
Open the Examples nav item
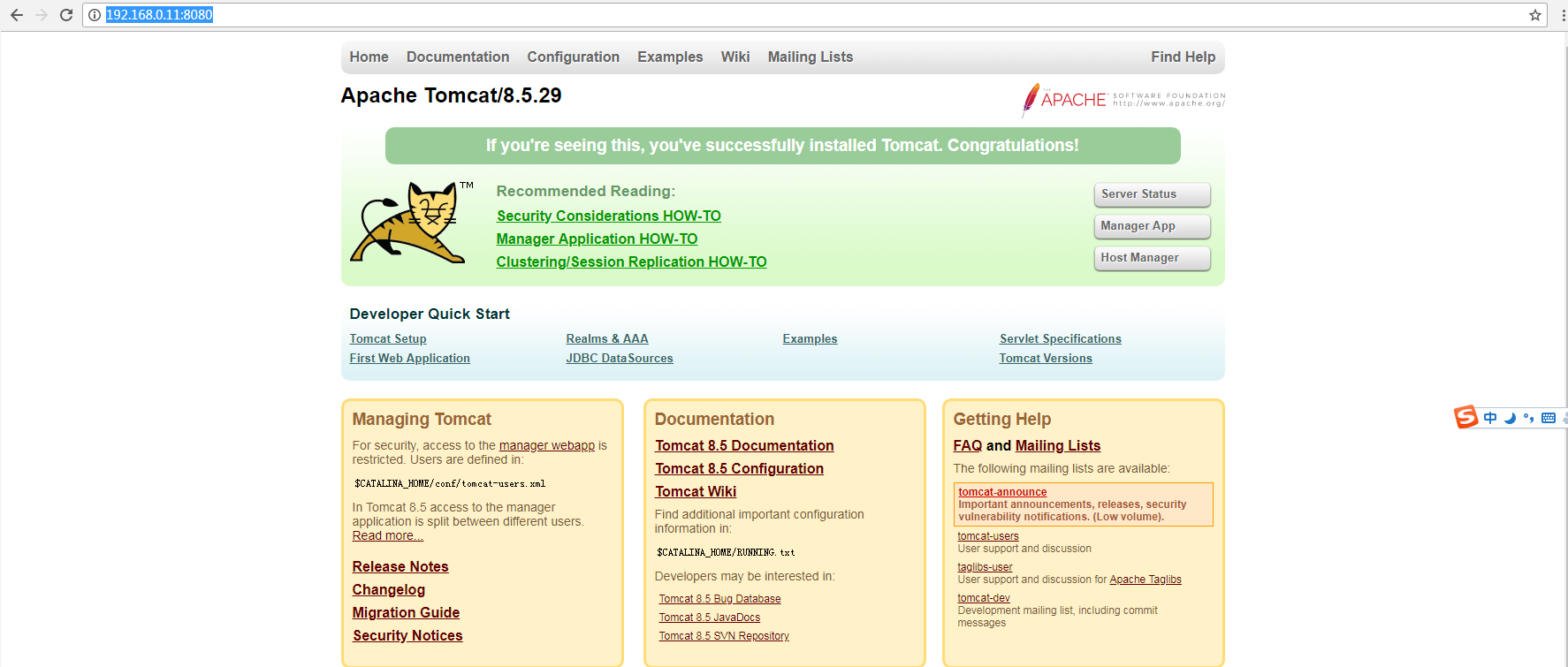(x=670, y=57)
